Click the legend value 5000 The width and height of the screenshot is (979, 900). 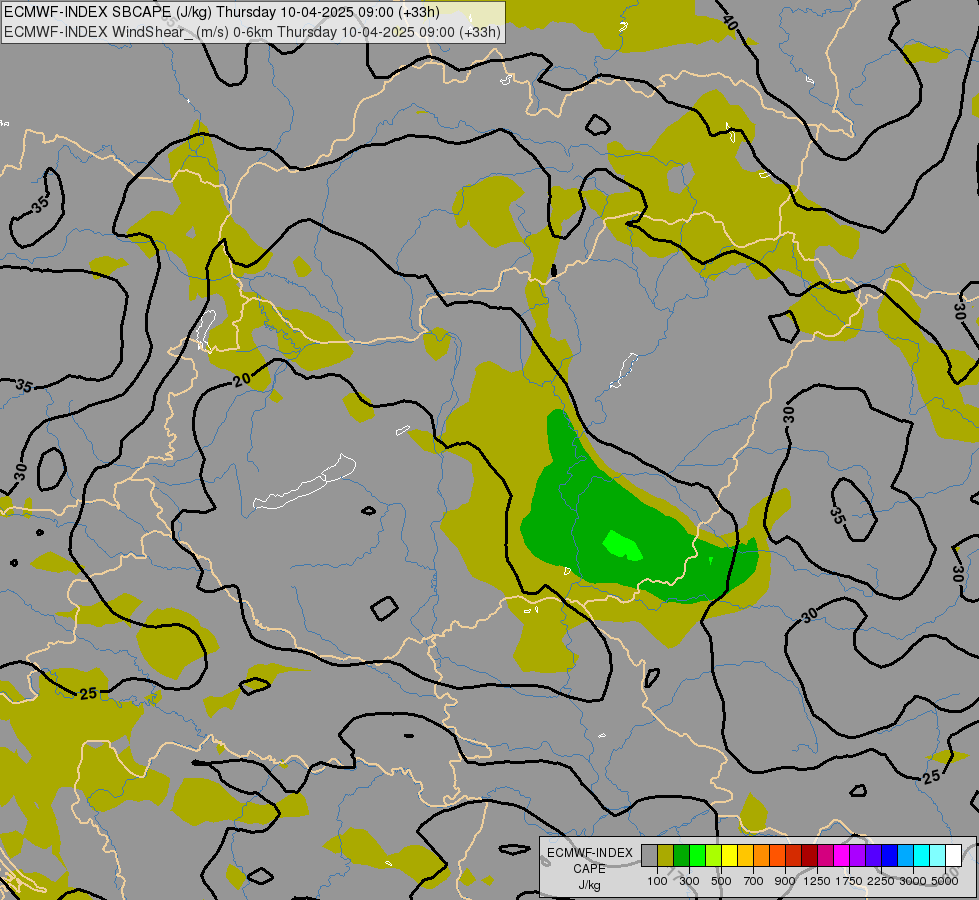(x=945, y=881)
